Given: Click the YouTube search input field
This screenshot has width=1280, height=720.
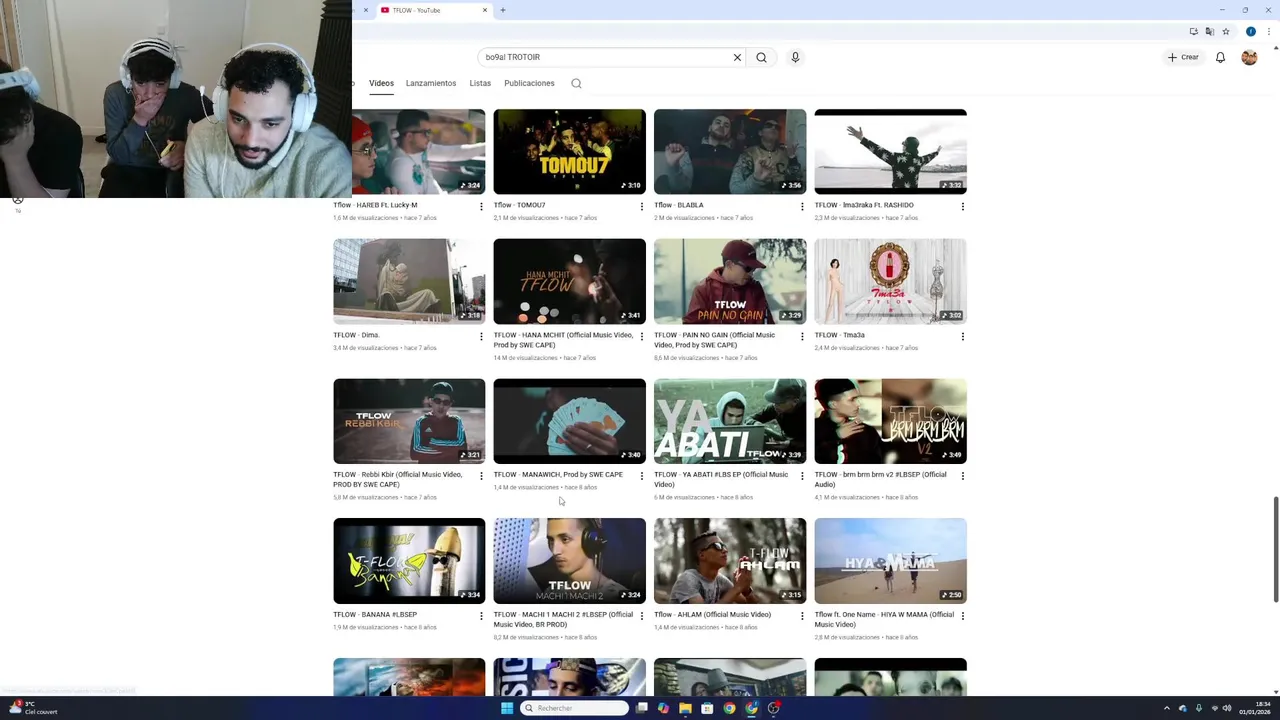Looking at the screenshot, I should click(x=605, y=57).
